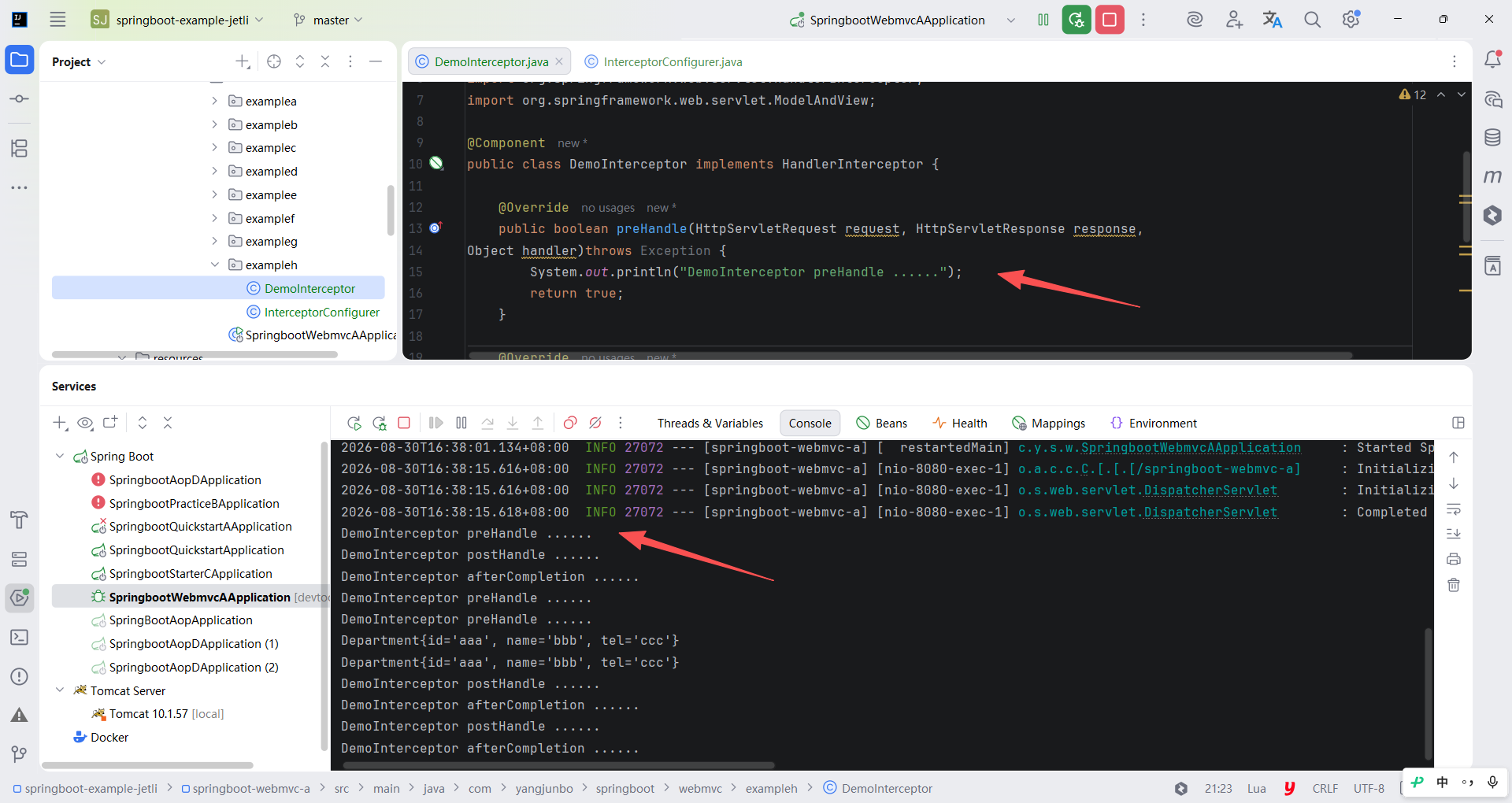
Task: Expand the exampled package folder
Action: (x=214, y=171)
